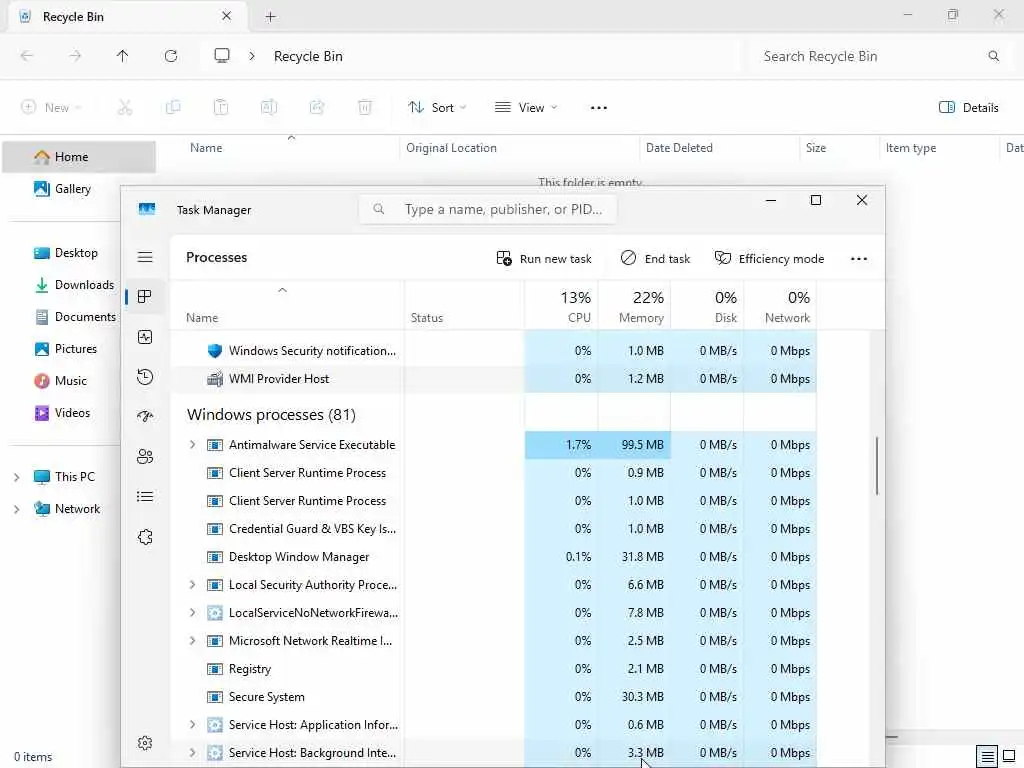Open the App history icon in Task Manager
The width and height of the screenshot is (1024, 768).
click(145, 377)
